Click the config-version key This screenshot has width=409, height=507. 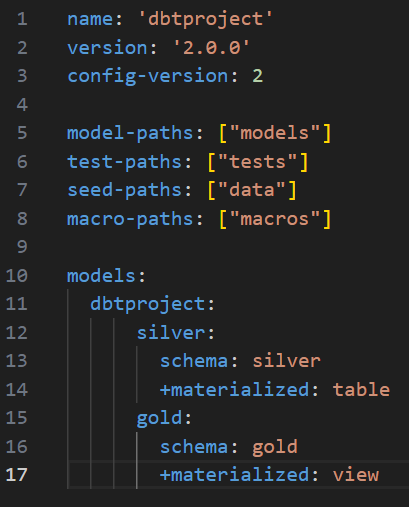[148, 76]
